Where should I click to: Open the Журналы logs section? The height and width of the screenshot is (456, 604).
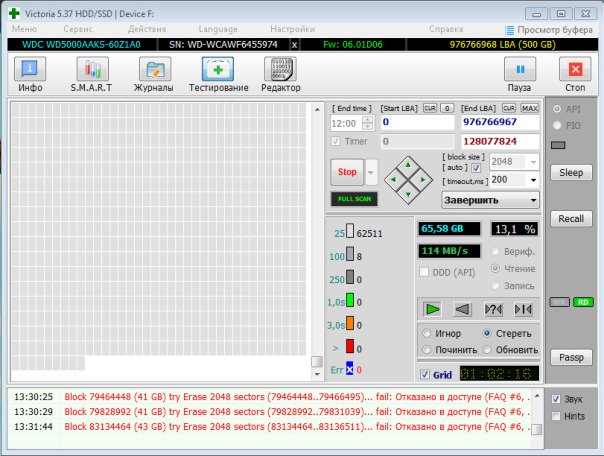point(154,75)
